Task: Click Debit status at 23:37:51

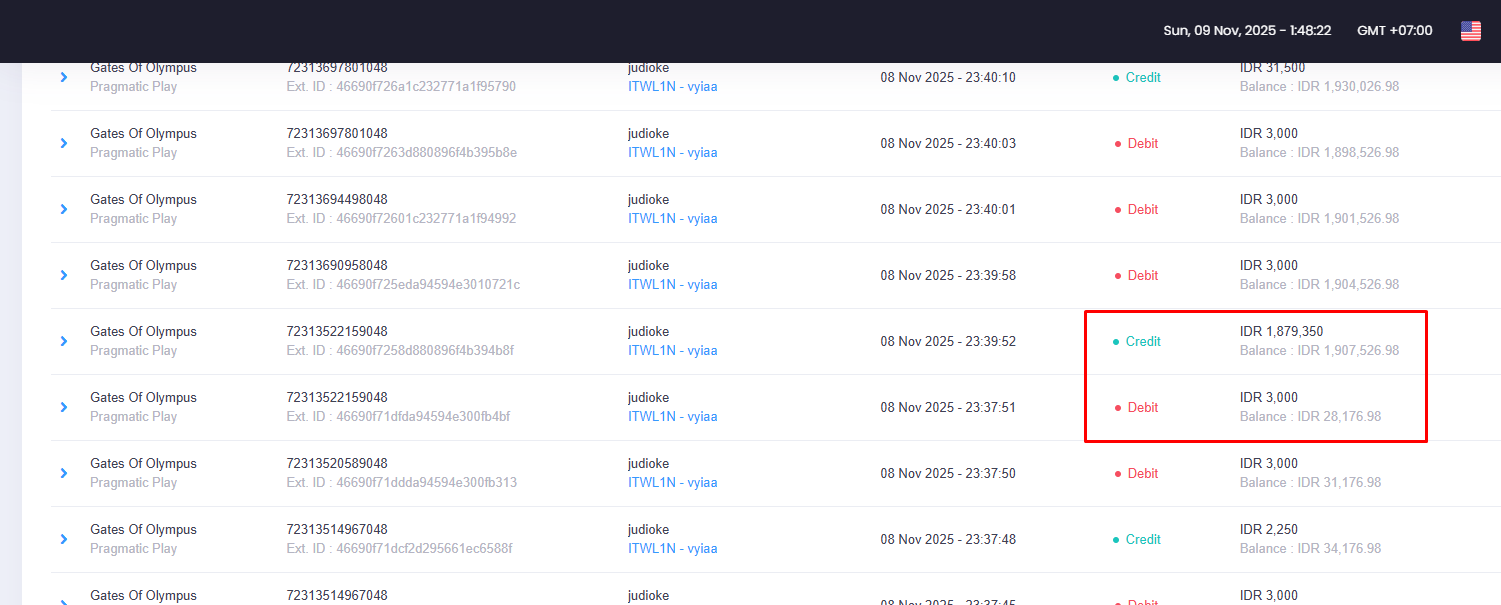Action: point(1136,407)
